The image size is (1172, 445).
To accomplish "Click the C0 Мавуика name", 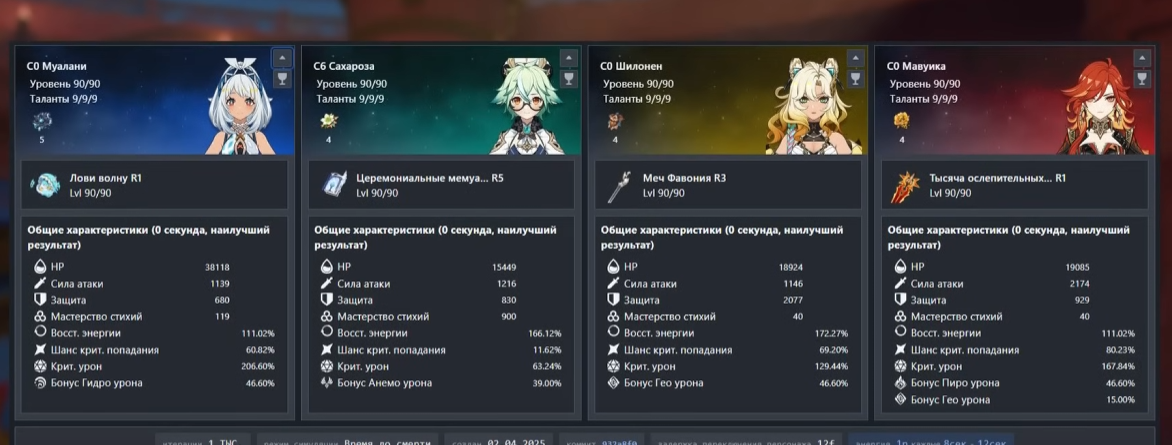I will [x=916, y=67].
